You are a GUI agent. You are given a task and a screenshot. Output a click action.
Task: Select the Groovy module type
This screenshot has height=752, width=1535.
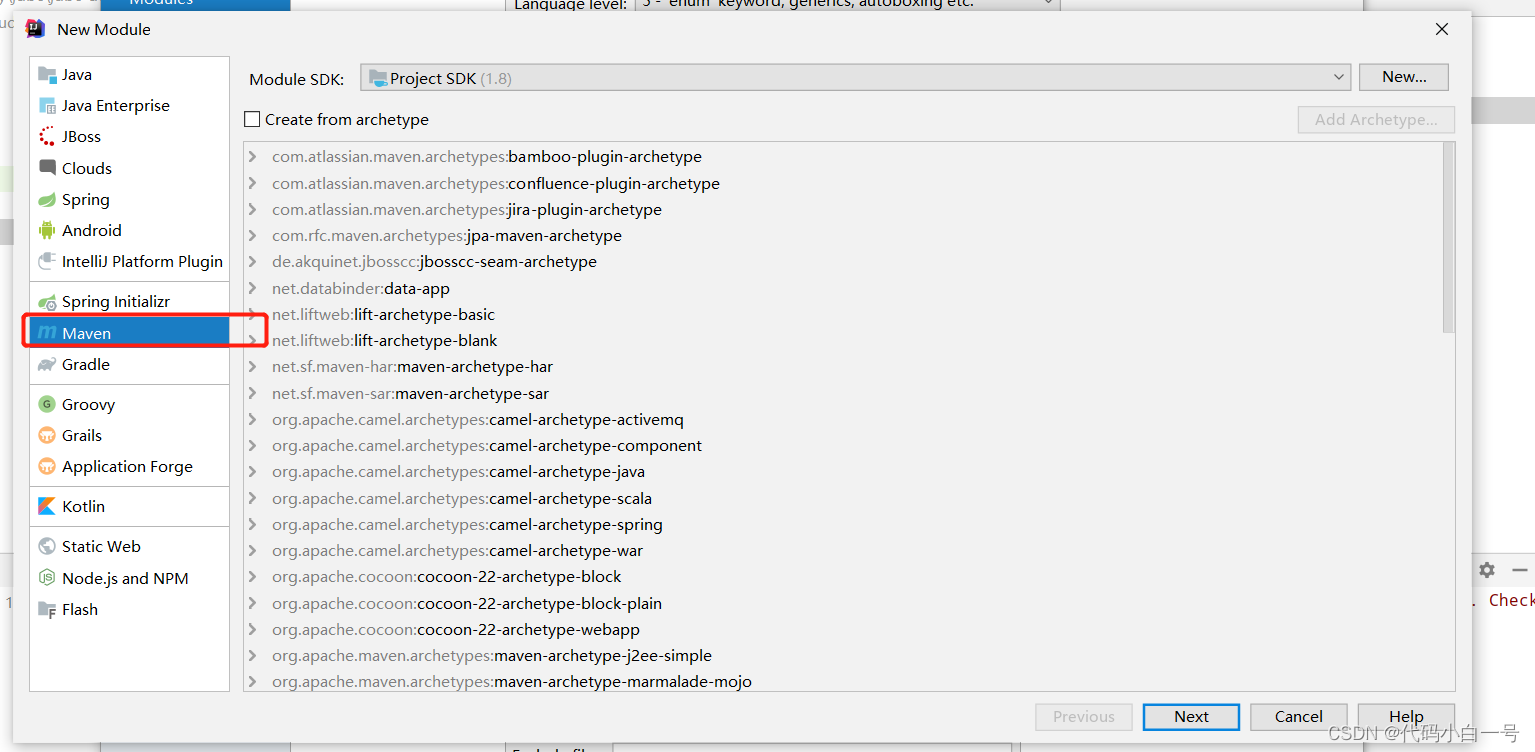point(87,404)
